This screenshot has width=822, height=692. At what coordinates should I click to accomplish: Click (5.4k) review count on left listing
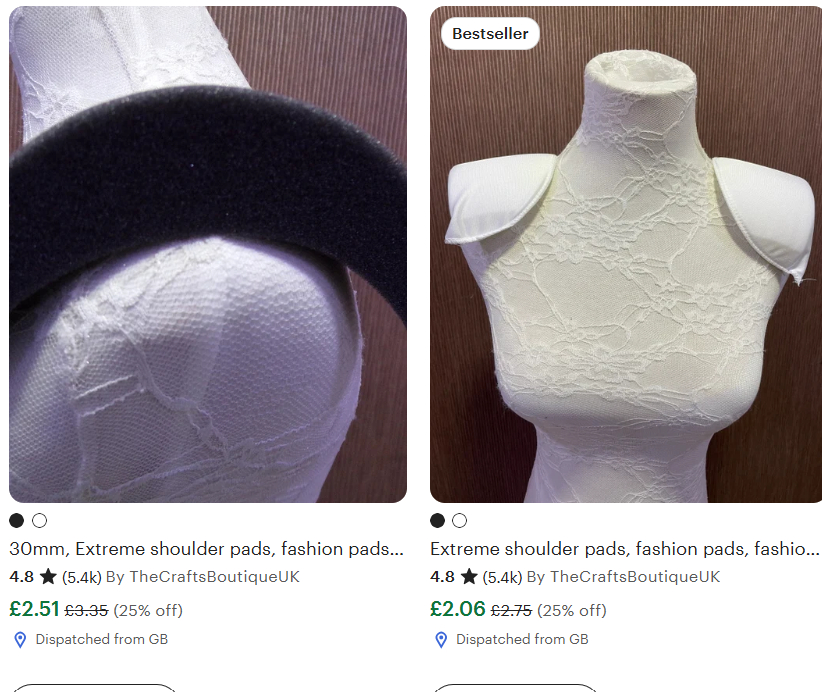coord(82,577)
